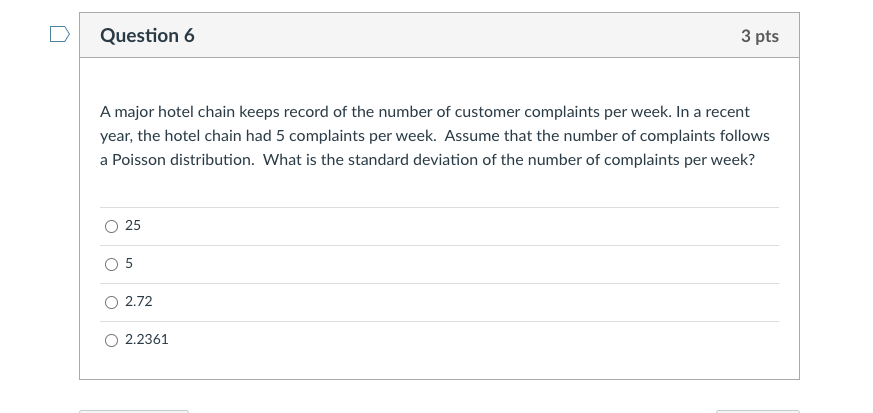Screen dimensions: 873x413
Task: Click the partially visible bottom-left navigation button
Action: (134, 411)
